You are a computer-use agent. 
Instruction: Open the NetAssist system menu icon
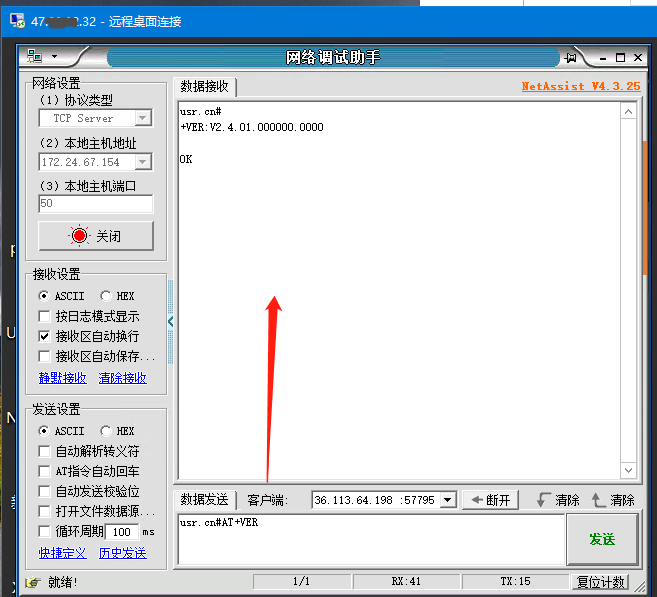34,57
